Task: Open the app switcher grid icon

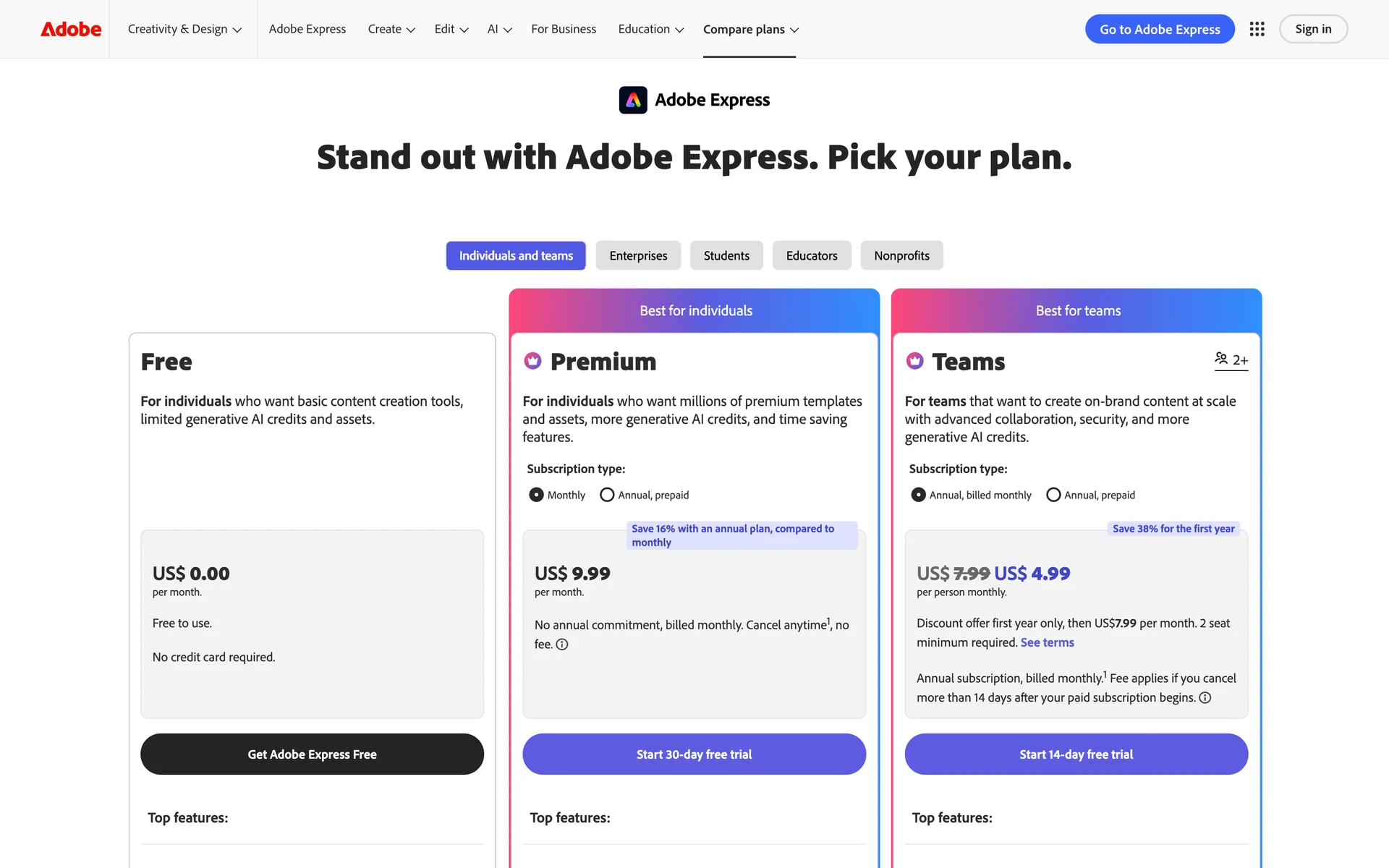Action: [x=1257, y=29]
